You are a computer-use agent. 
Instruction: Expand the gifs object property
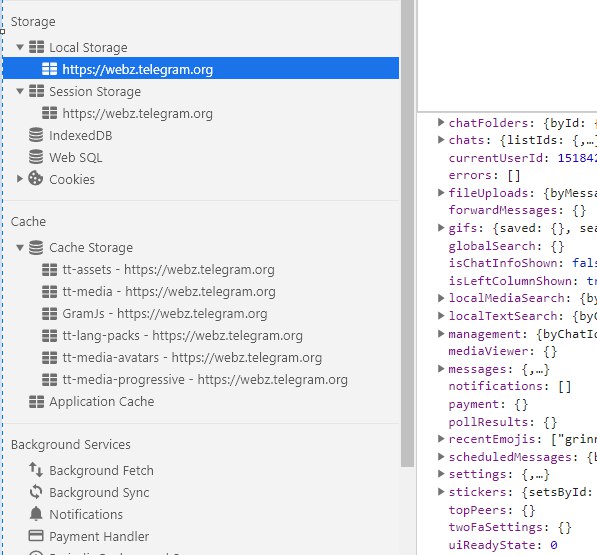point(441,228)
